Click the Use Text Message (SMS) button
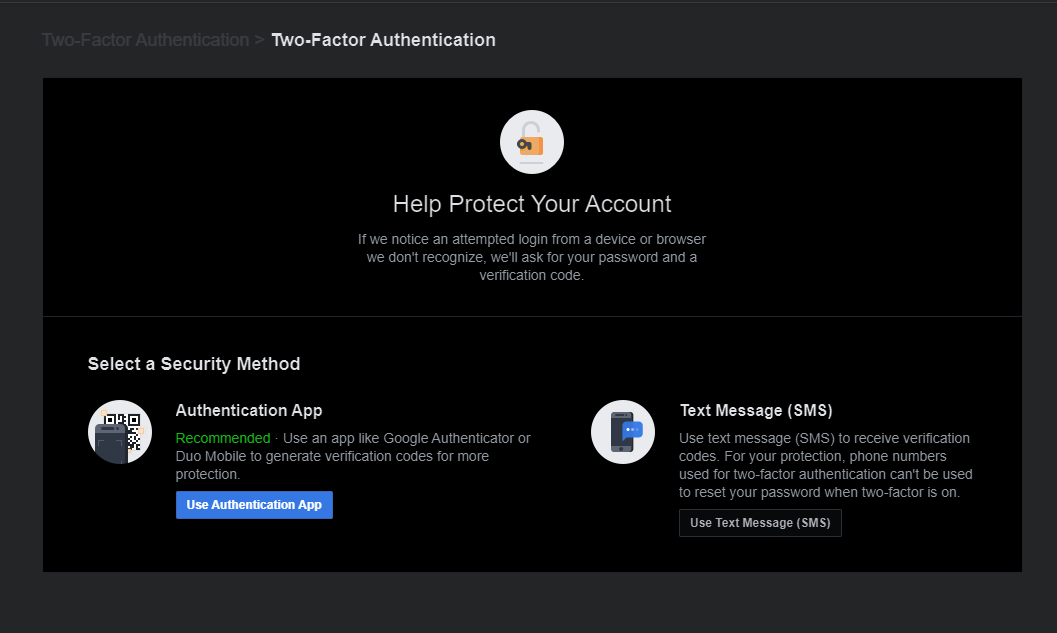The image size is (1057, 633). coord(760,522)
